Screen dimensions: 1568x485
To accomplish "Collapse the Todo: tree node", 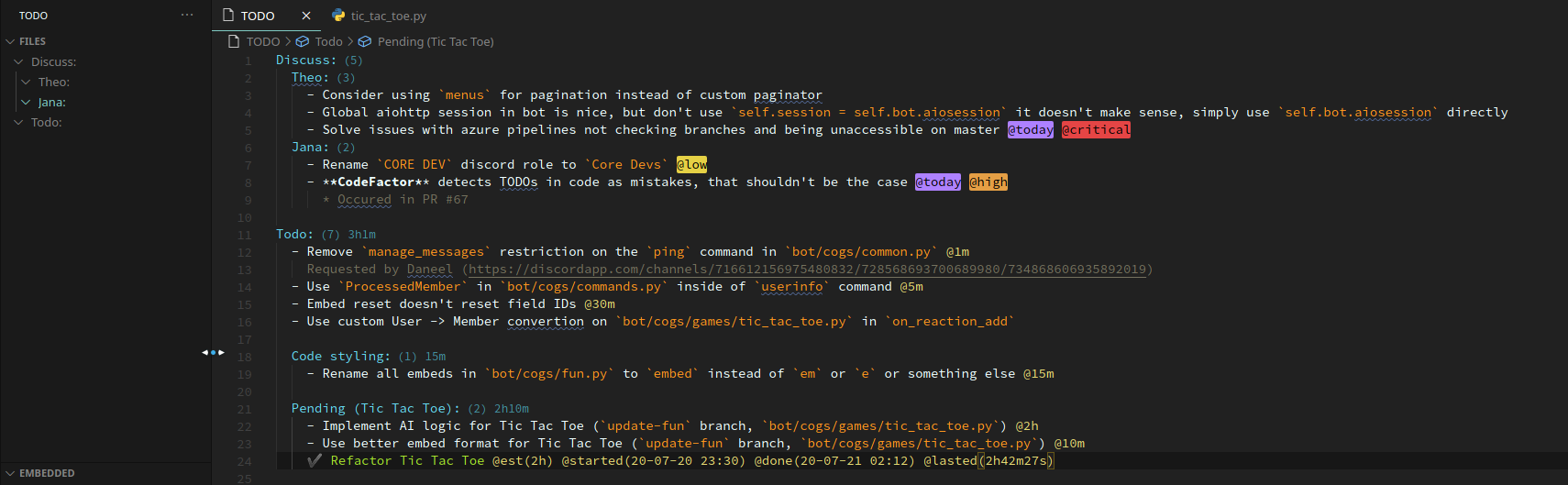I will coord(18,122).
